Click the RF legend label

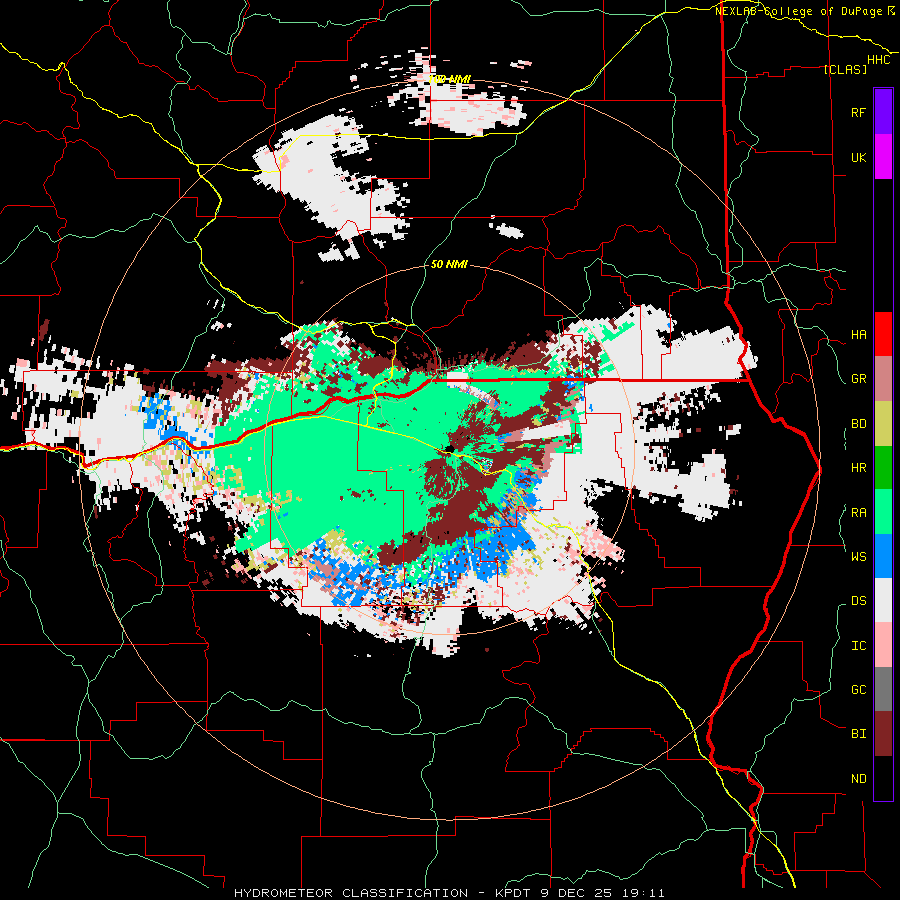(x=858, y=113)
